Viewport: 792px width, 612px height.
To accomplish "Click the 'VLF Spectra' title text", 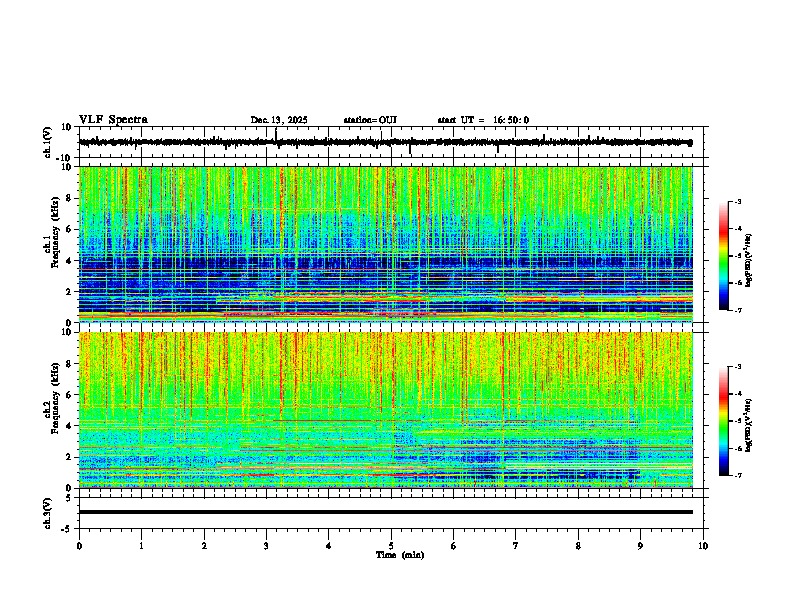I will (113, 120).
